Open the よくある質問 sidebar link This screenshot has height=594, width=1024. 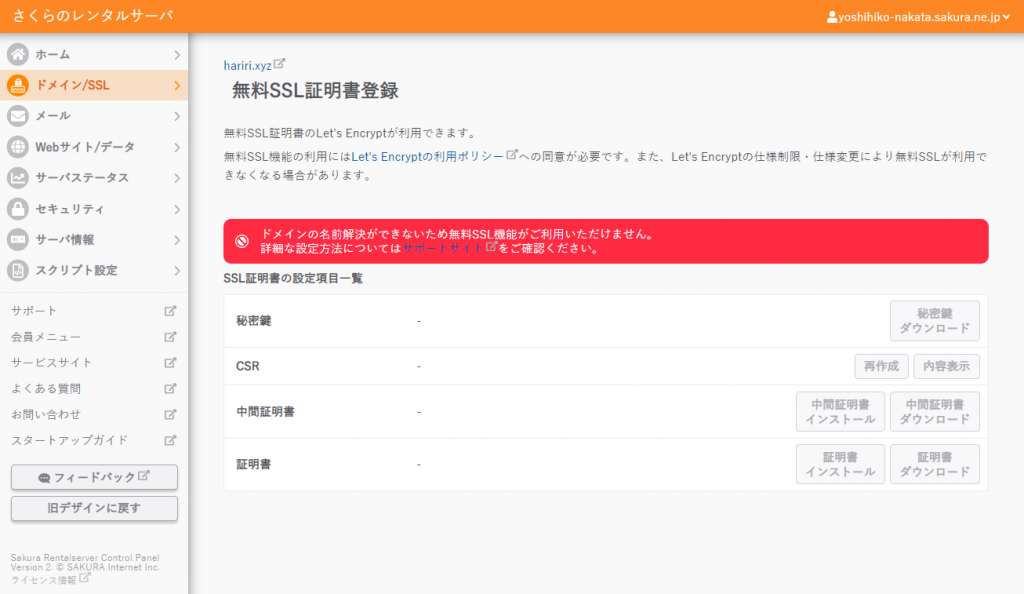pos(46,388)
